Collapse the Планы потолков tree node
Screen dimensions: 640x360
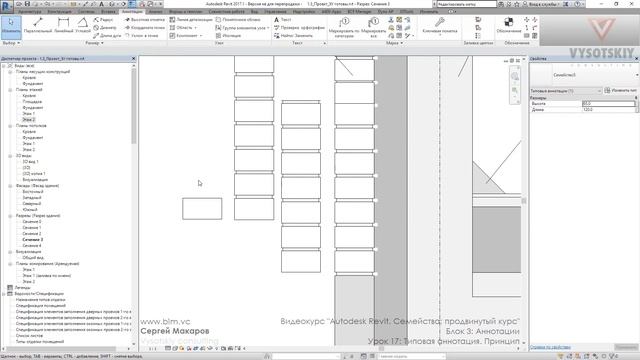tap(10, 126)
